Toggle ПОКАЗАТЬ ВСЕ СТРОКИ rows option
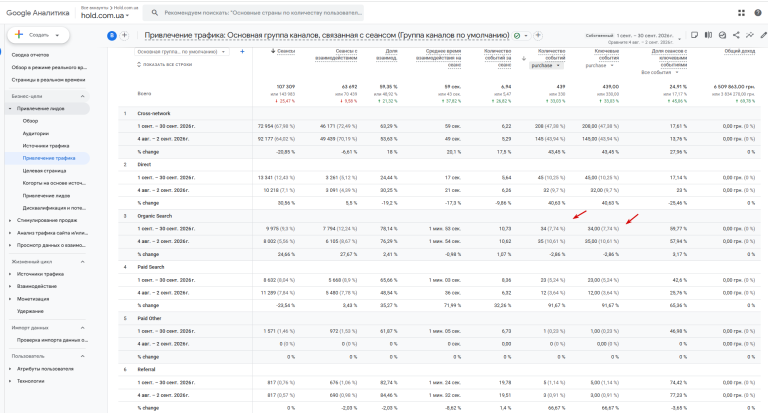 pyautogui.click(x=165, y=64)
